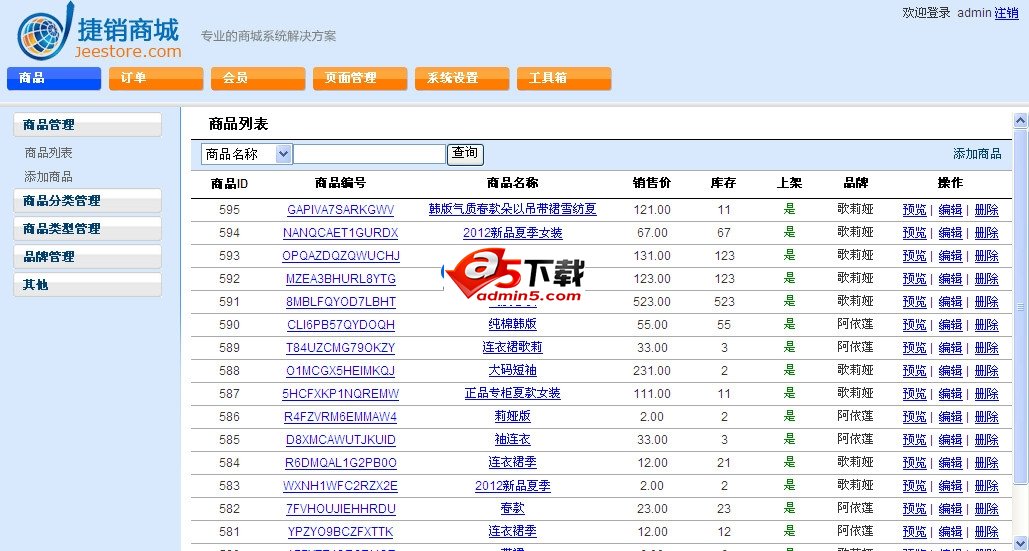Open product code D8XMCAWUTJKUID

[x=341, y=439]
